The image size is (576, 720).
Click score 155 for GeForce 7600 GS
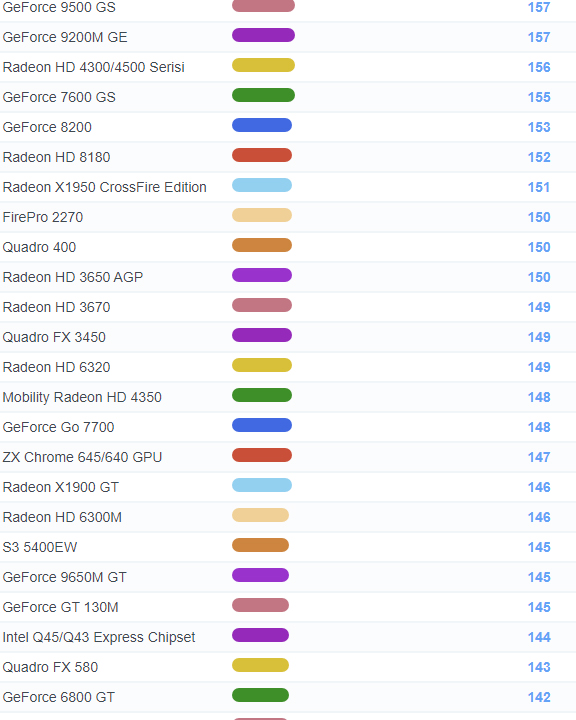(x=539, y=97)
